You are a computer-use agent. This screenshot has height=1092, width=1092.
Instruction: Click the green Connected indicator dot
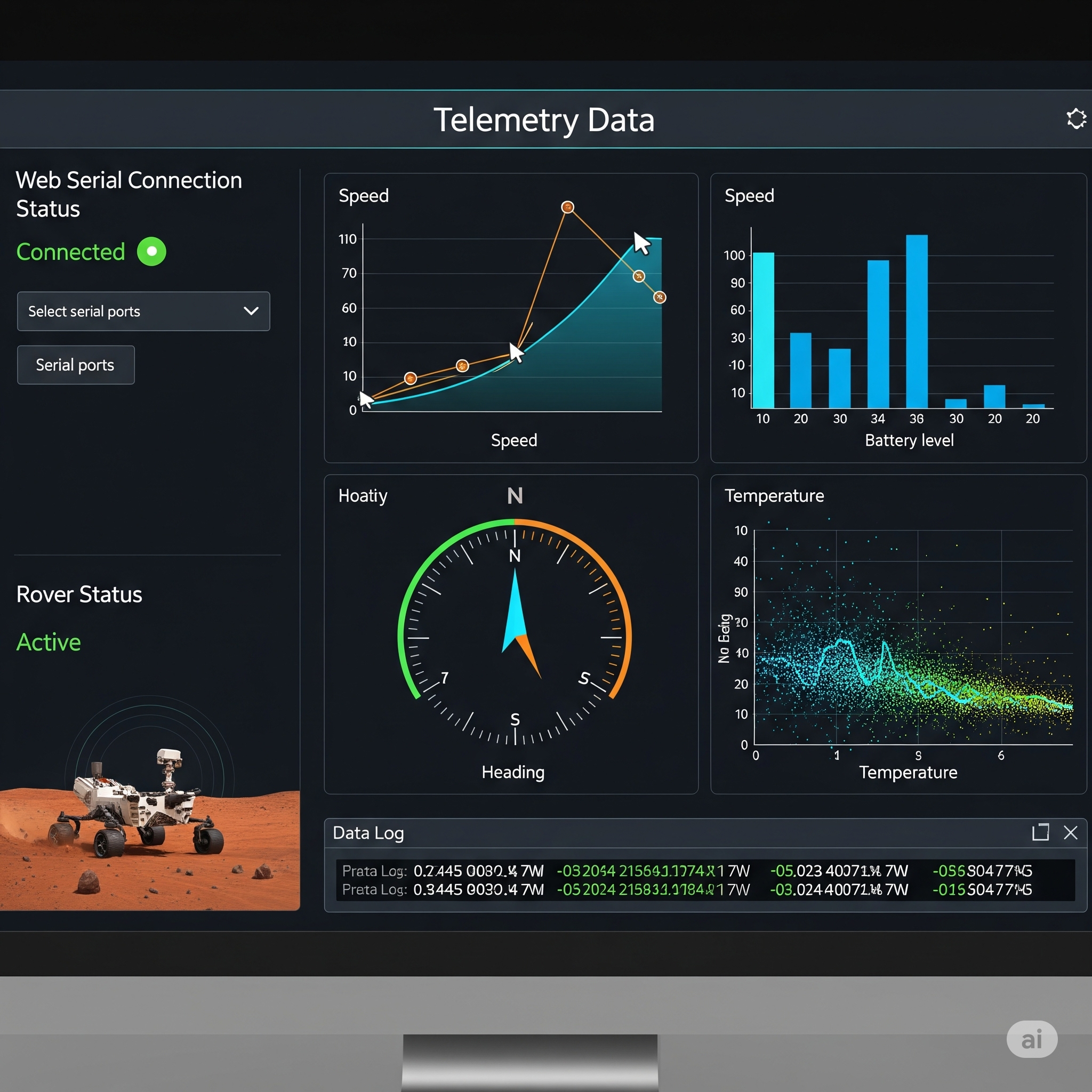click(150, 252)
